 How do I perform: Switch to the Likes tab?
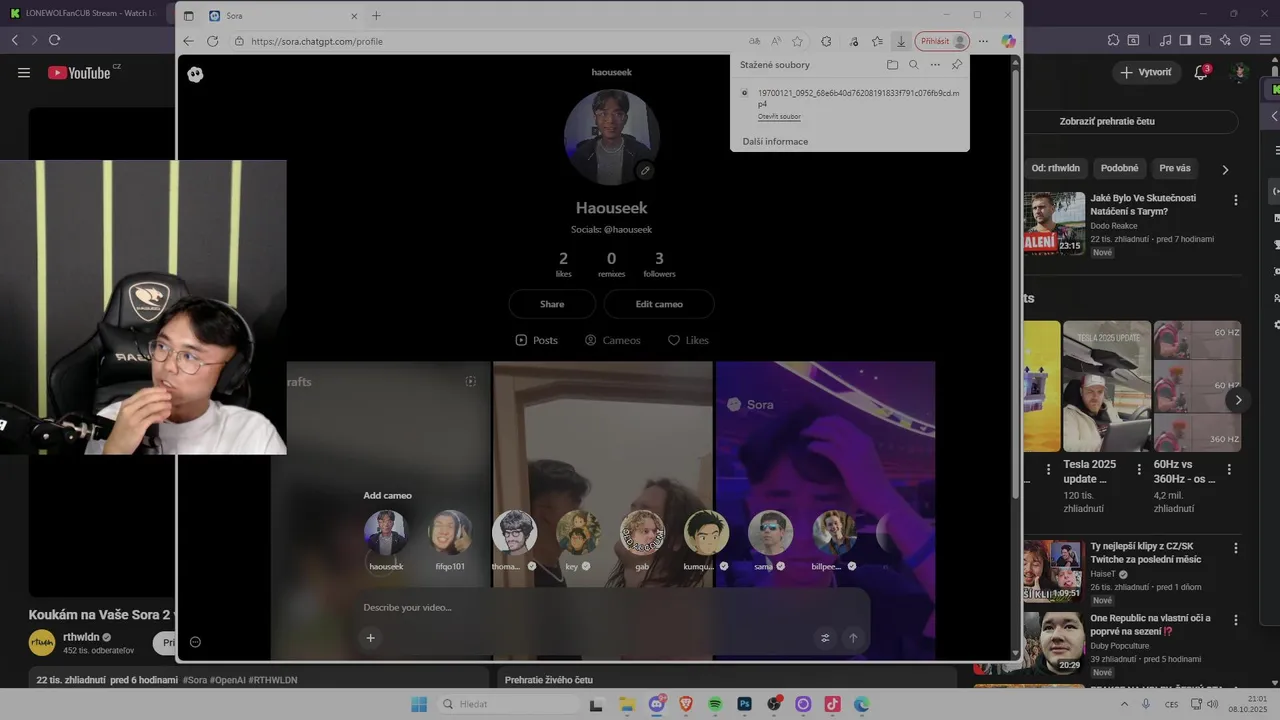coord(688,340)
